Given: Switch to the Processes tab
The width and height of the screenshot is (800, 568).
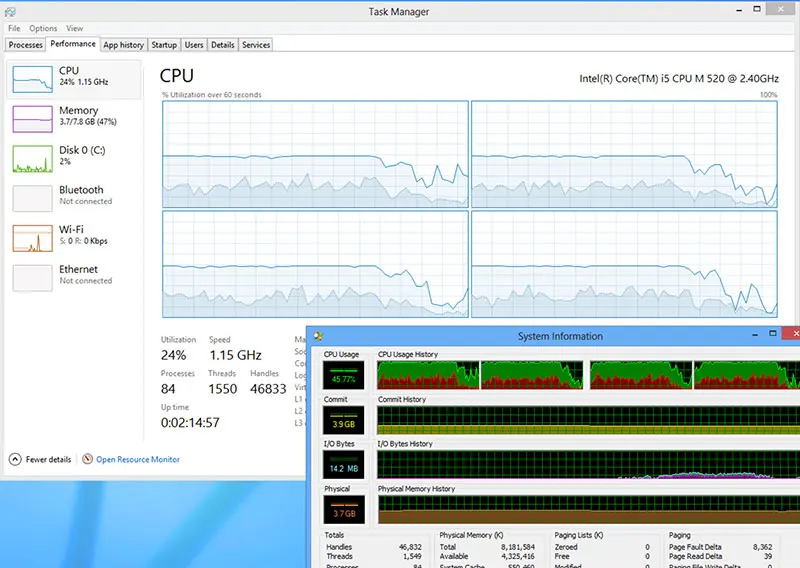Looking at the screenshot, I should pyautogui.click(x=25, y=45).
